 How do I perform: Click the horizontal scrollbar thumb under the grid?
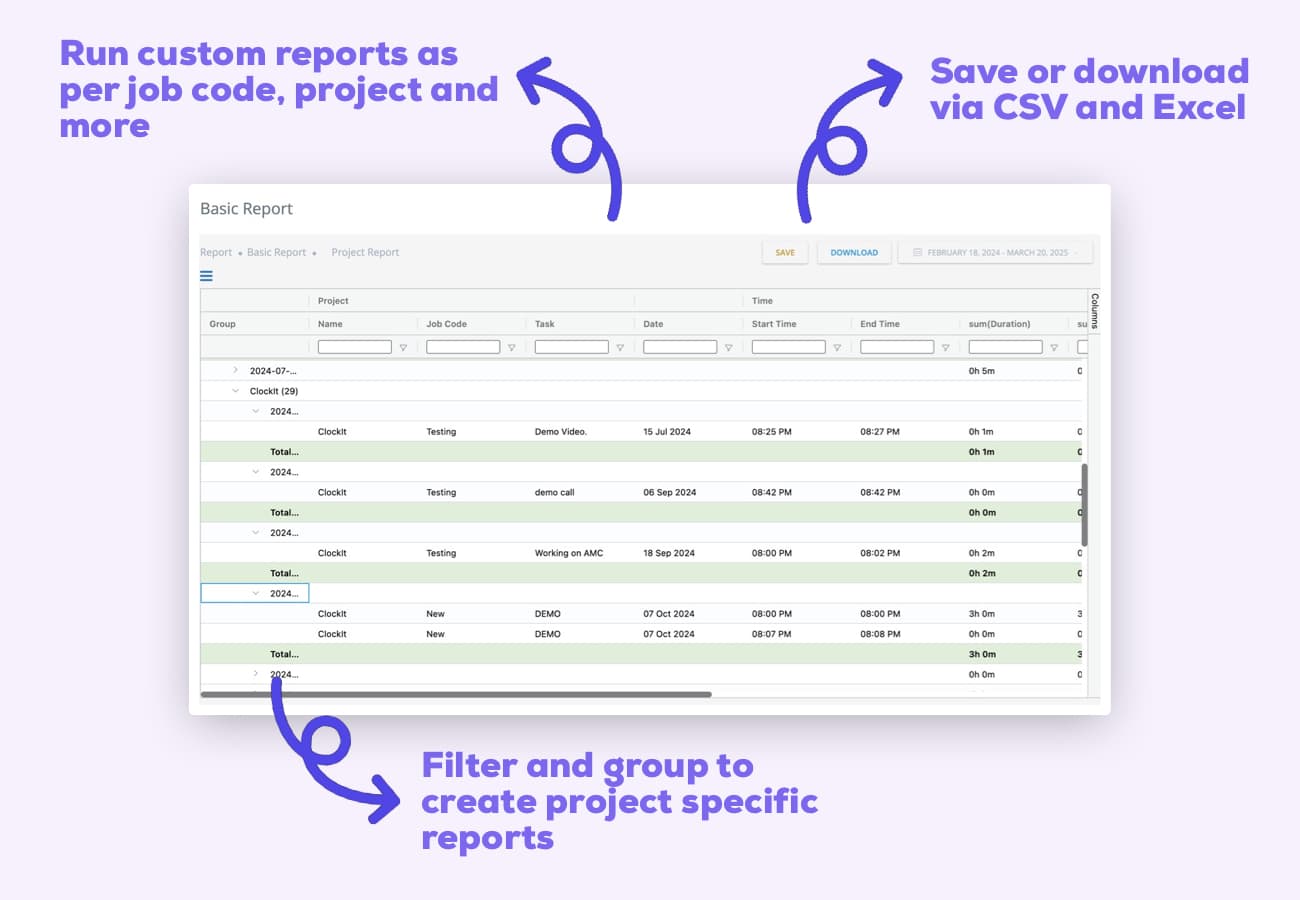click(456, 694)
